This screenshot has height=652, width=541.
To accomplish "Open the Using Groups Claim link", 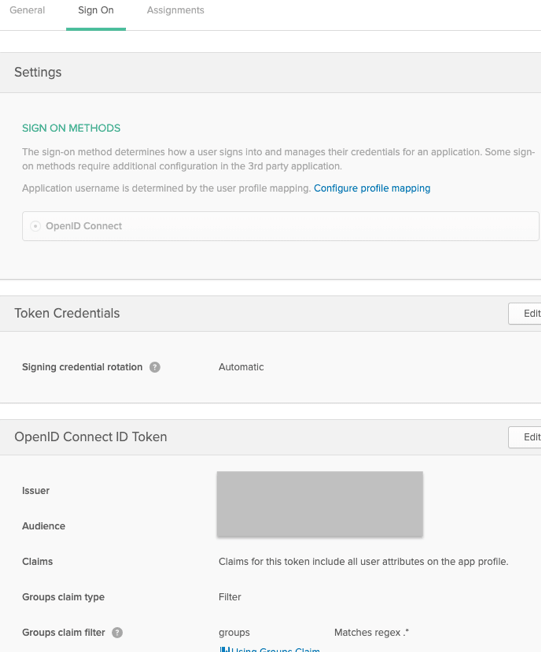I will tap(270, 649).
